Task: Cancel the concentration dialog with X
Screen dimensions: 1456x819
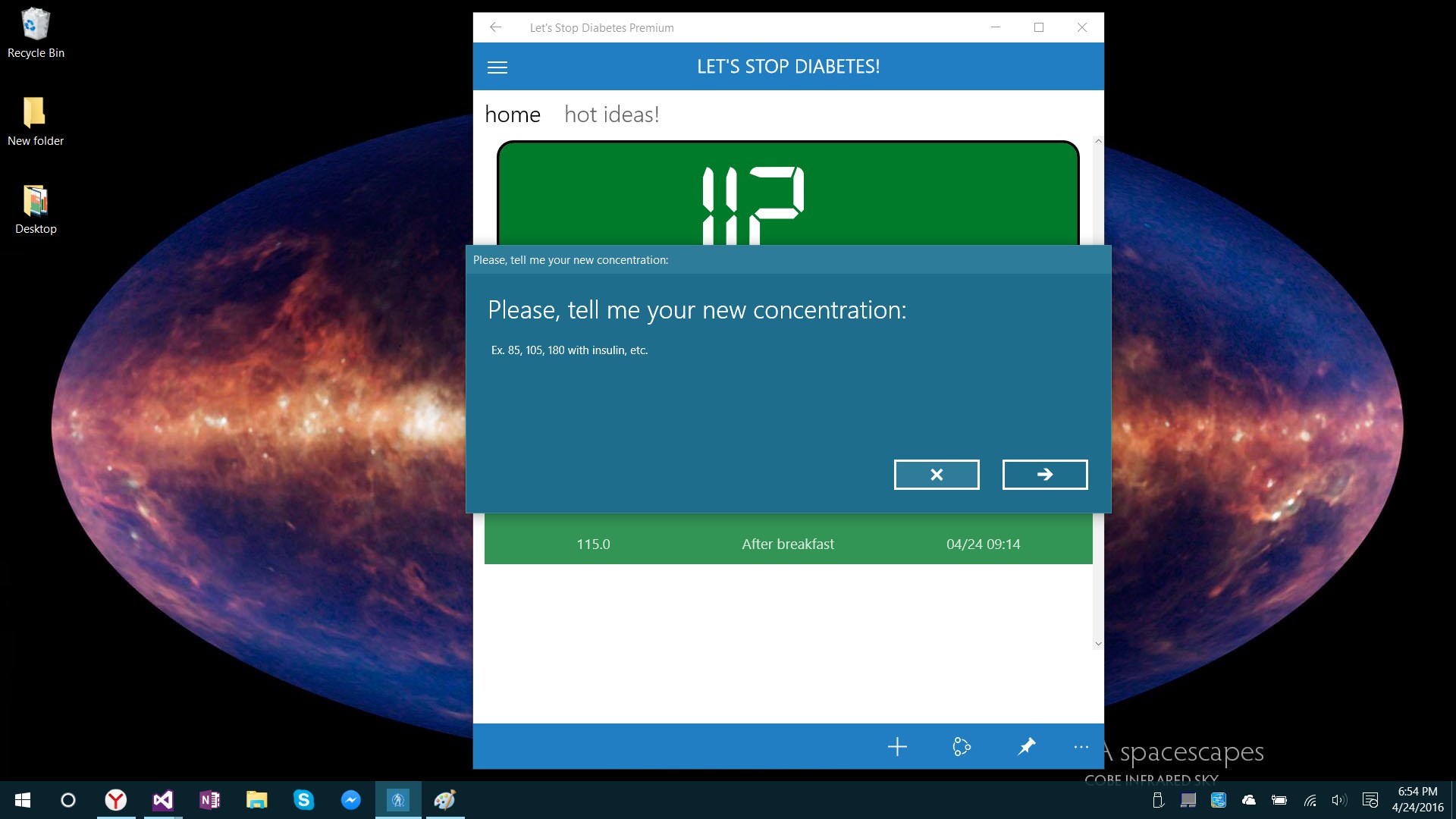Action: [937, 475]
